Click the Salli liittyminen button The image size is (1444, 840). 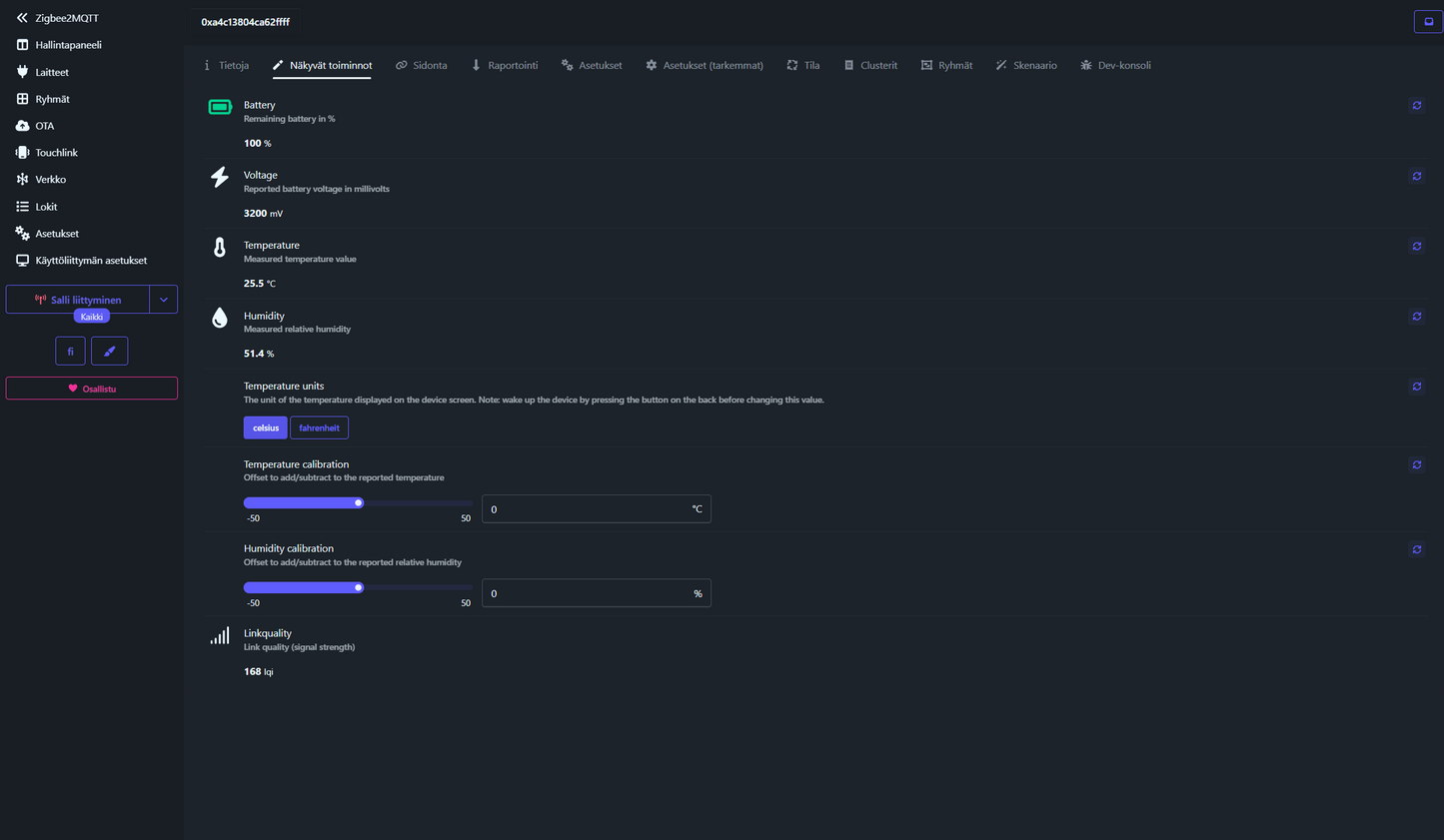[78, 300]
